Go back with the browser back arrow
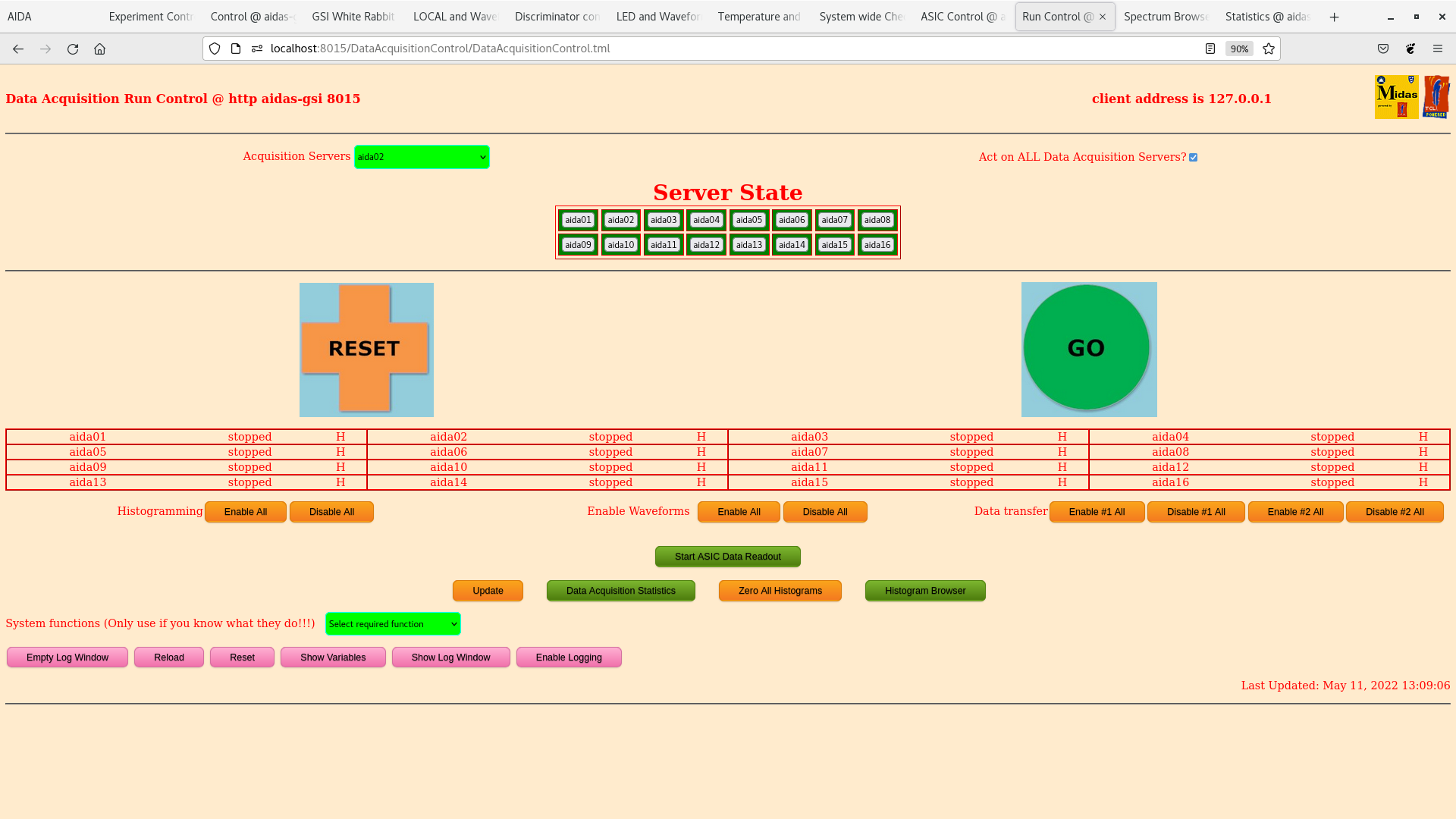 tap(18, 49)
